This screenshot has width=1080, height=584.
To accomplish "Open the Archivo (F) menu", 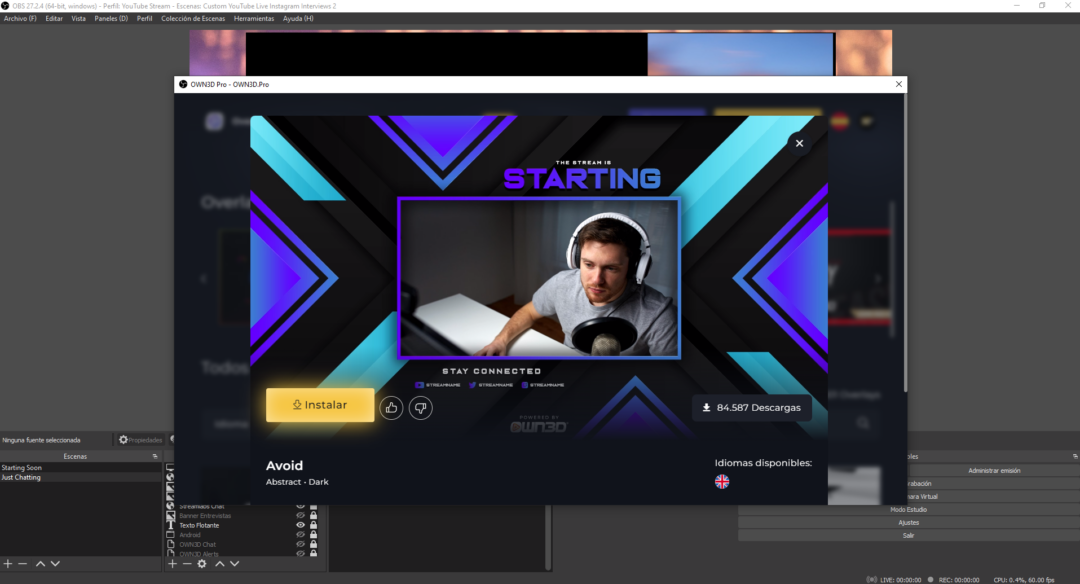I will point(20,19).
